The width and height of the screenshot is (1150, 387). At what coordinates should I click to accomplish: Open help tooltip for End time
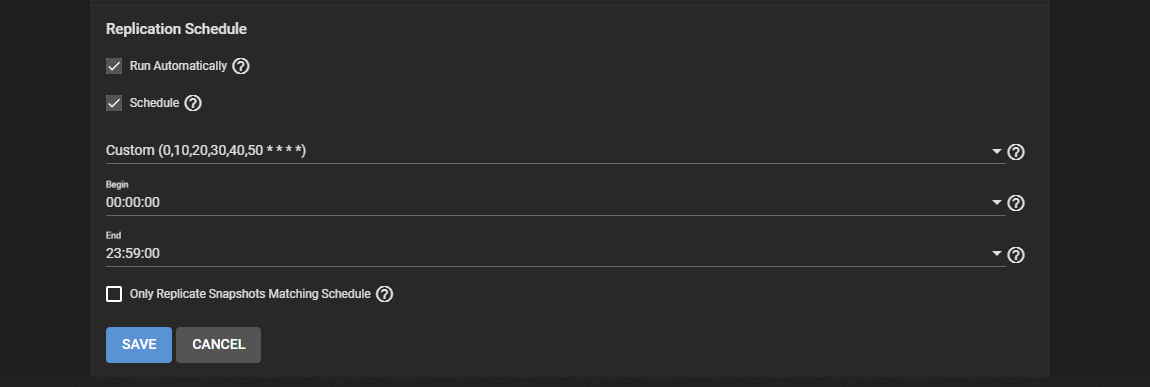point(1016,254)
